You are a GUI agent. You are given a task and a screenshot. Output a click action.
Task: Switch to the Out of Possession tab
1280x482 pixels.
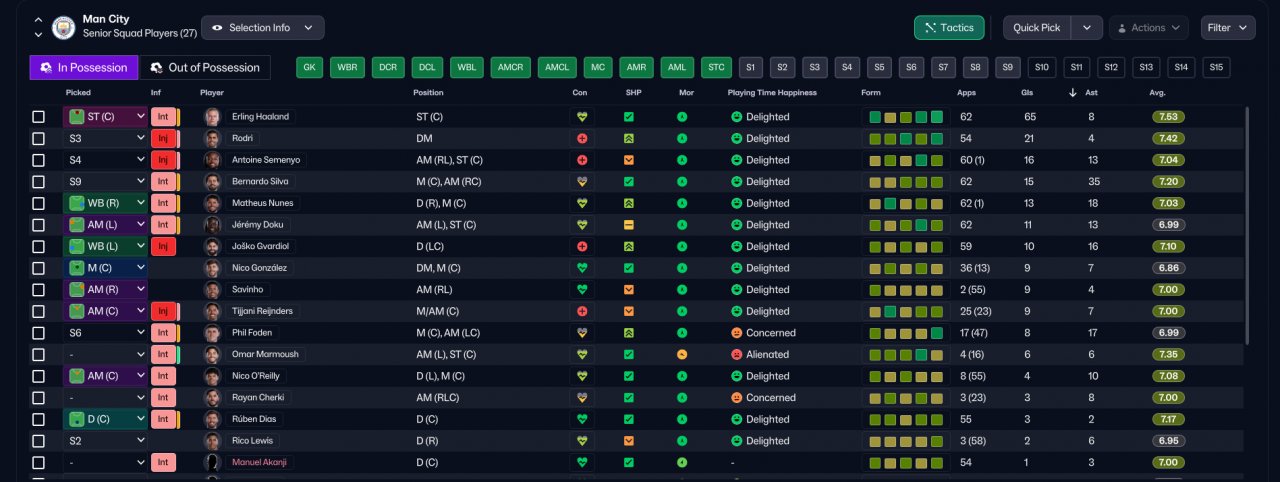205,68
